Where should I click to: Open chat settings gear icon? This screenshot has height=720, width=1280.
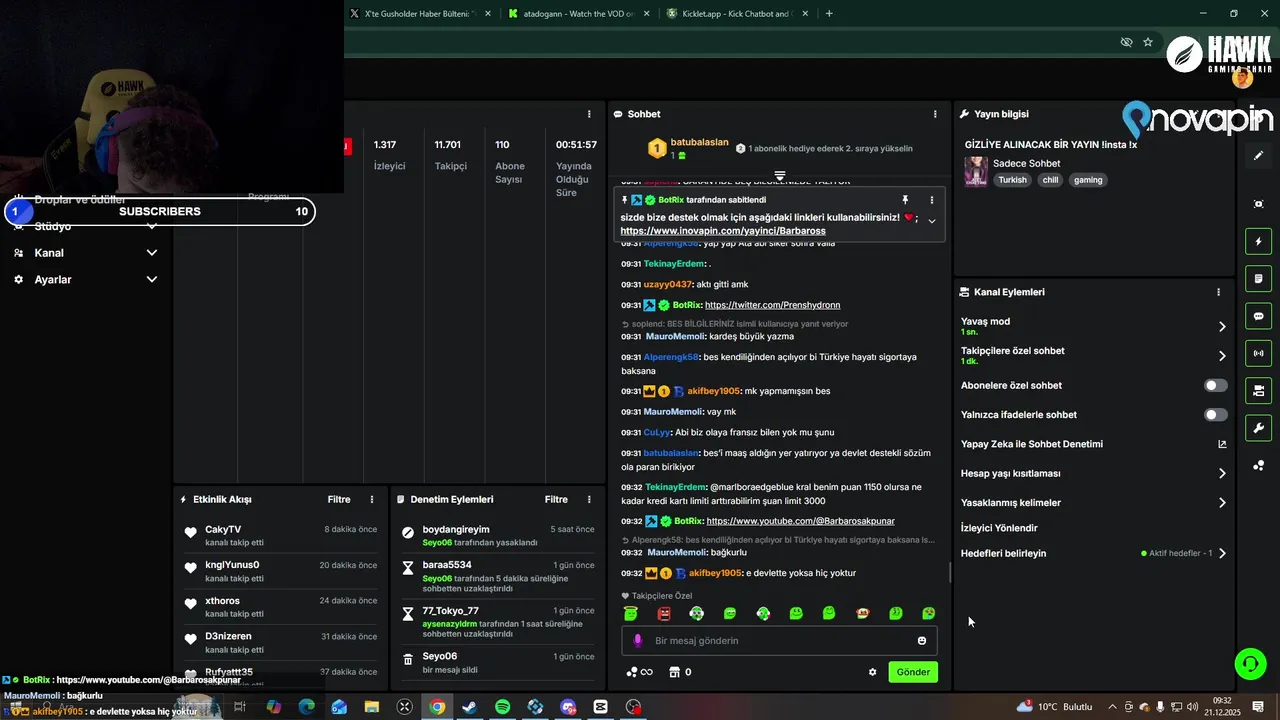pos(872,672)
